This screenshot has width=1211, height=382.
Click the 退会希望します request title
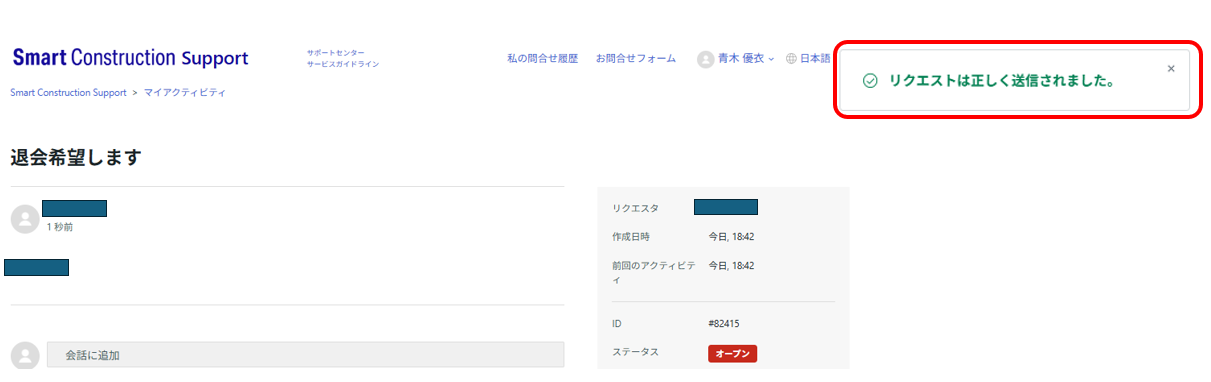[76, 157]
